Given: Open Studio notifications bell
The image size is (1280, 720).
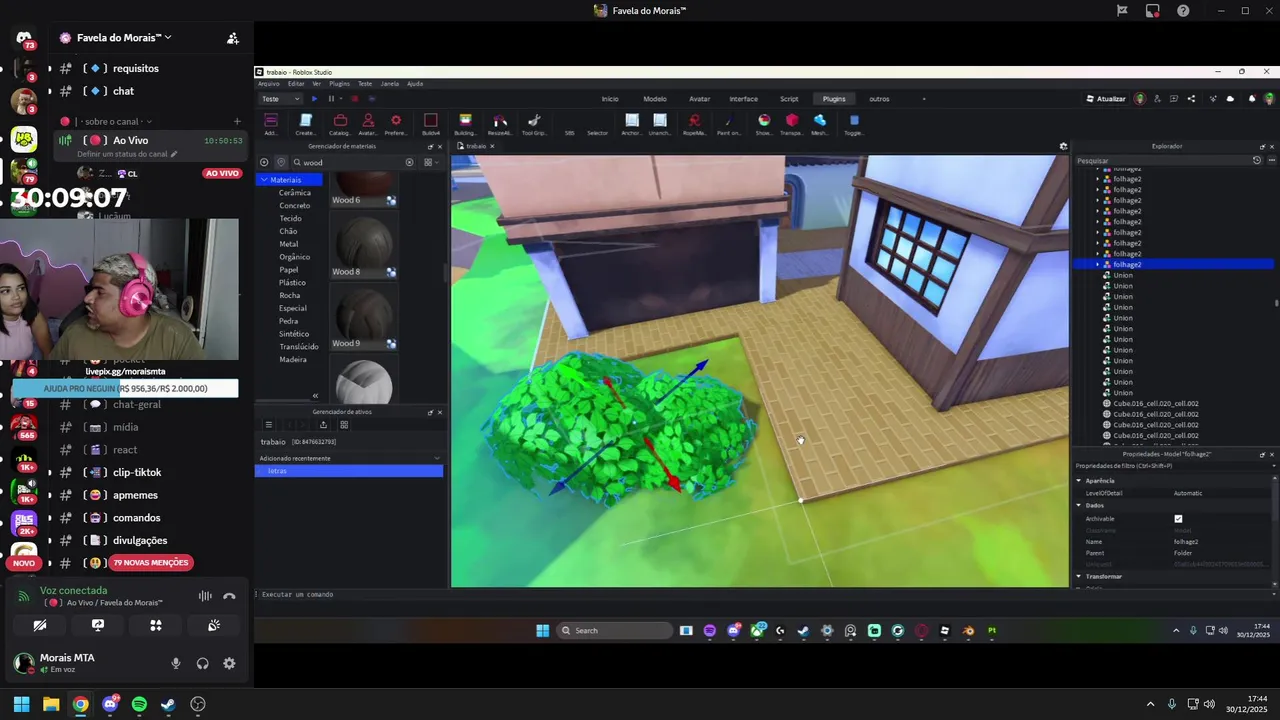Looking at the screenshot, I should click(1250, 99).
